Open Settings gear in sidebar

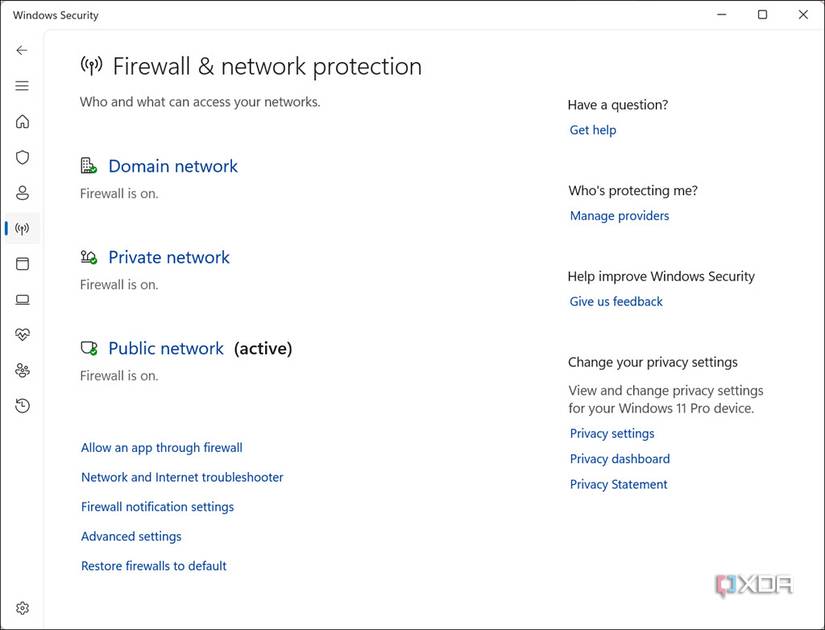tap(22, 608)
